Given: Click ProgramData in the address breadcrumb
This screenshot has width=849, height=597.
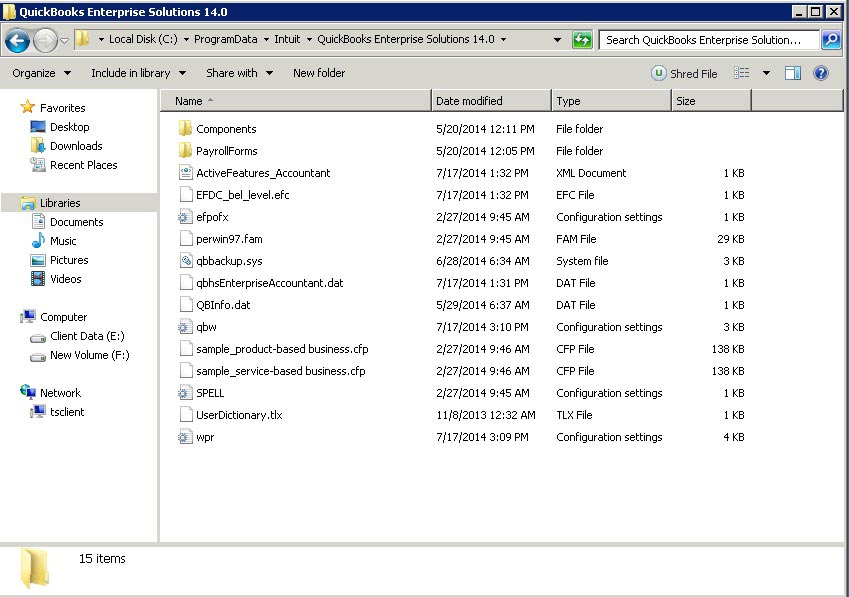Looking at the screenshot, I should (x=225, y=40).
